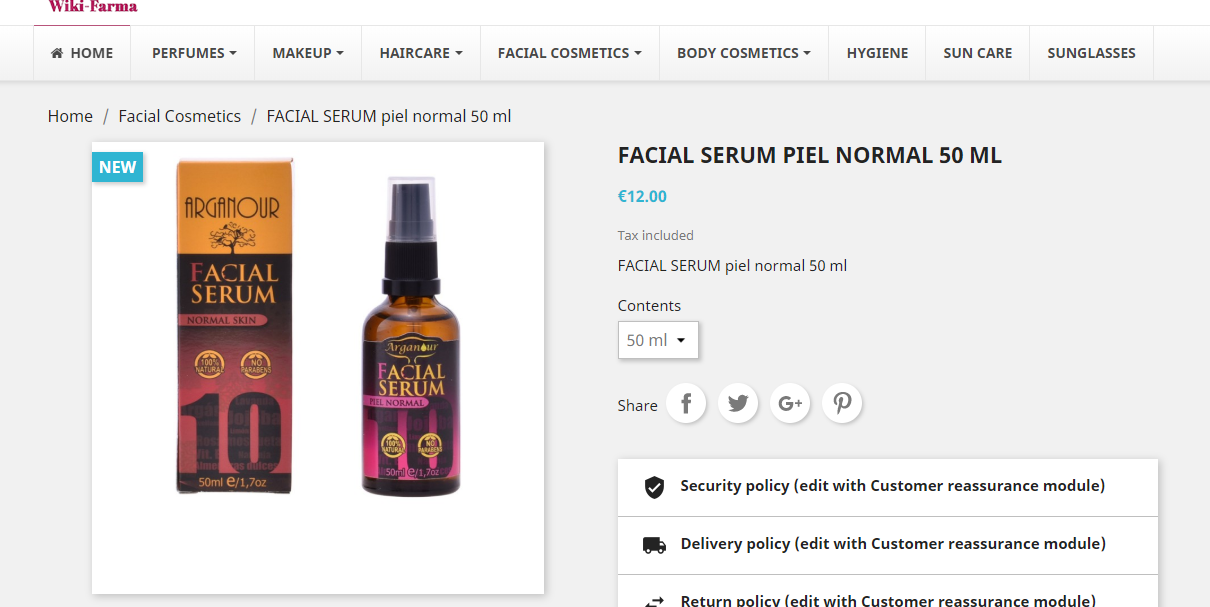
Task: Open the Sunglasses category
Action: pyautogui.click(x=1091, y=53)
